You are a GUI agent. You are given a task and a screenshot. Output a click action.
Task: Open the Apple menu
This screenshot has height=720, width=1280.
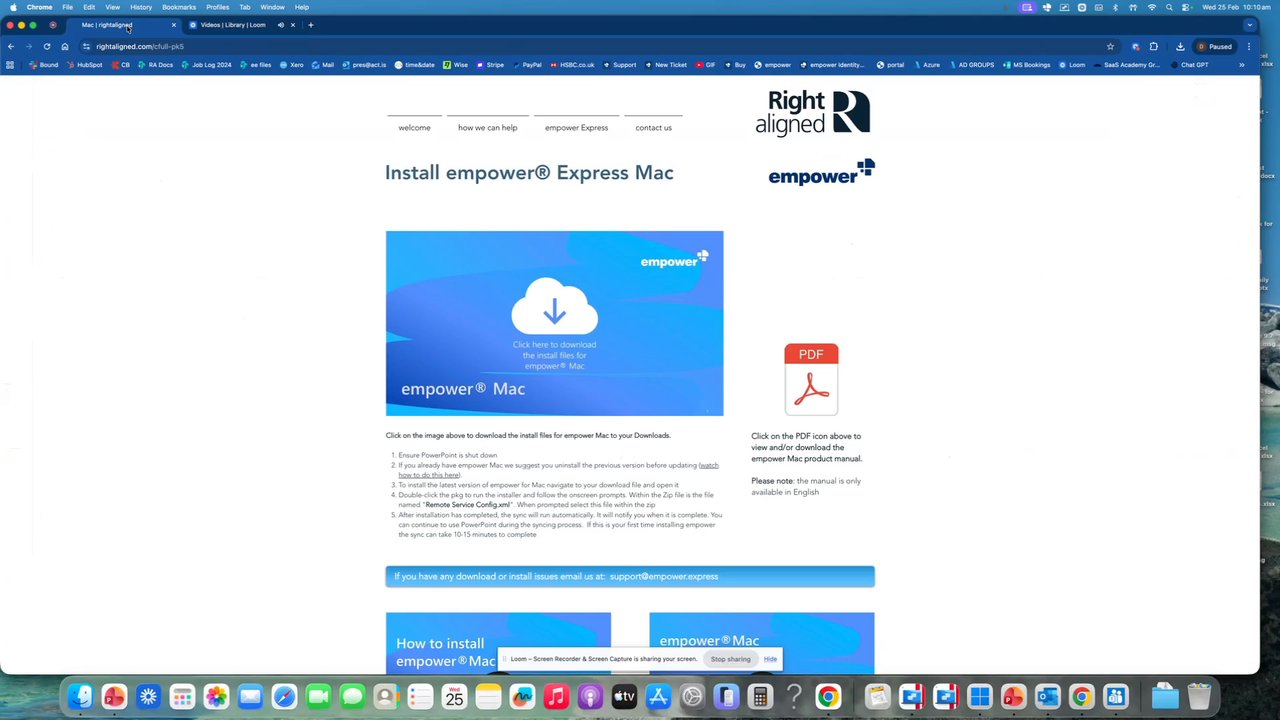click(13, 7)
